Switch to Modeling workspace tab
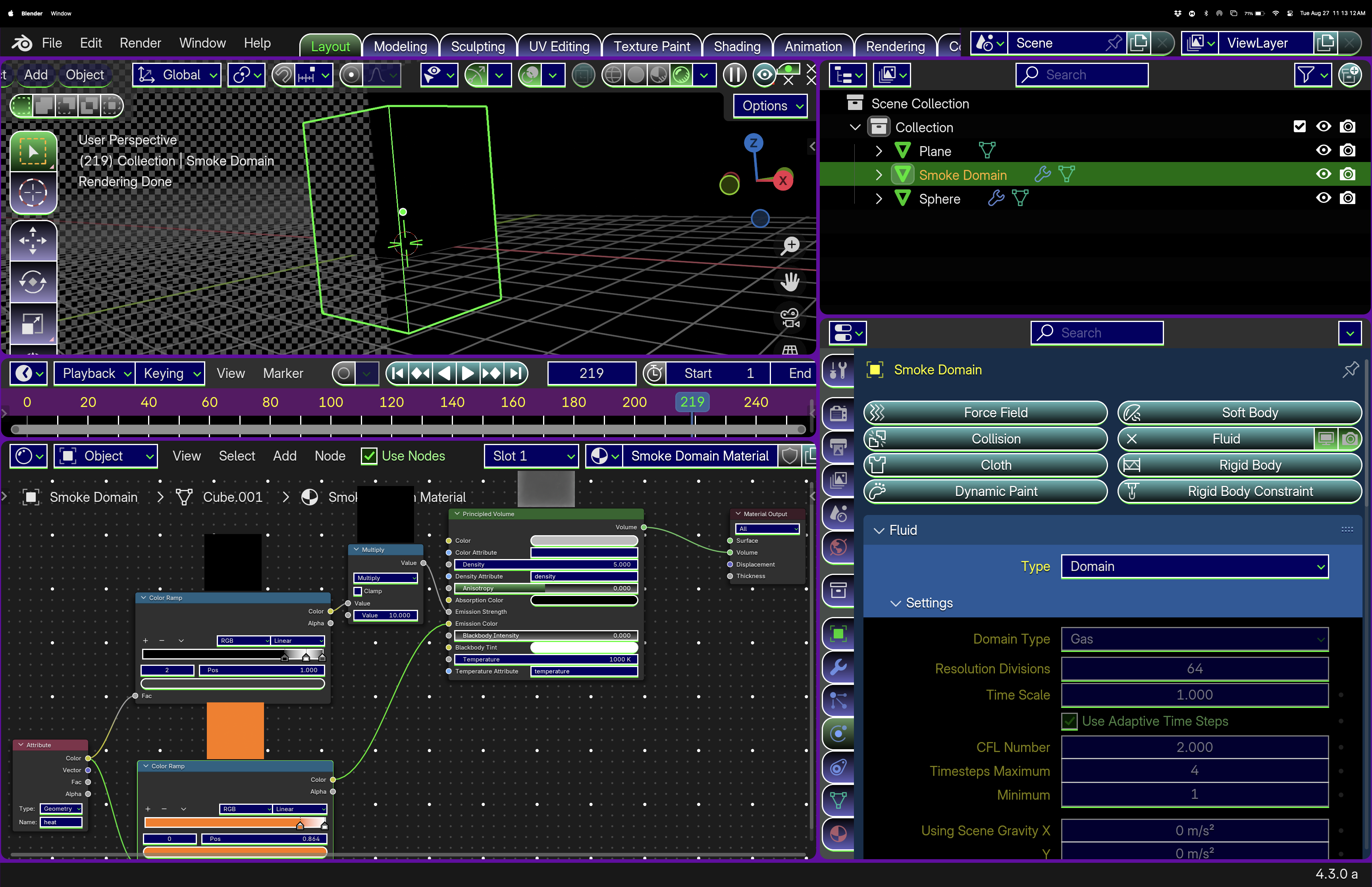Viewport: 1372px width, 887px height. 400,47
